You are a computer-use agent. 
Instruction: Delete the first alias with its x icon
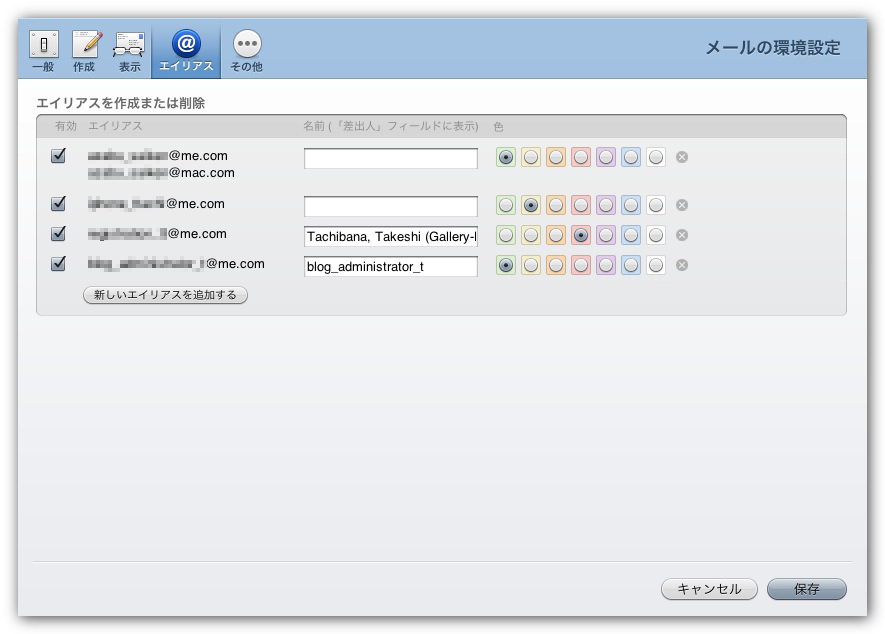(682, 157)
